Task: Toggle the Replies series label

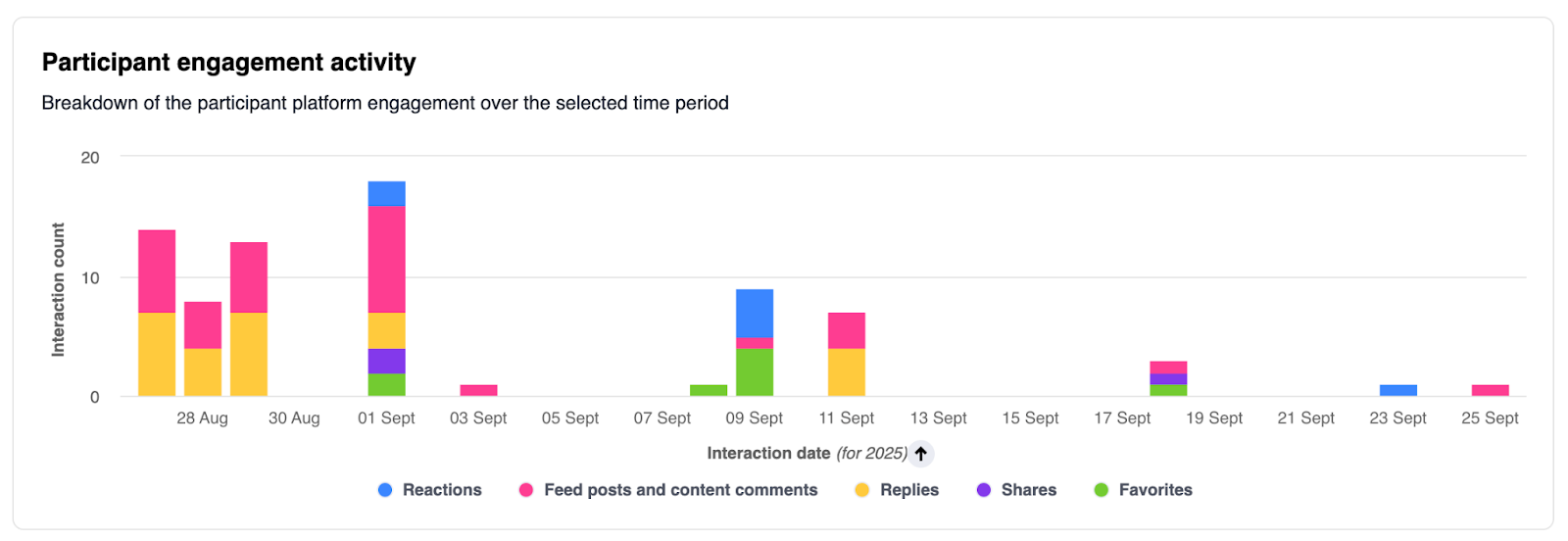Action: (x=908, y=490)
